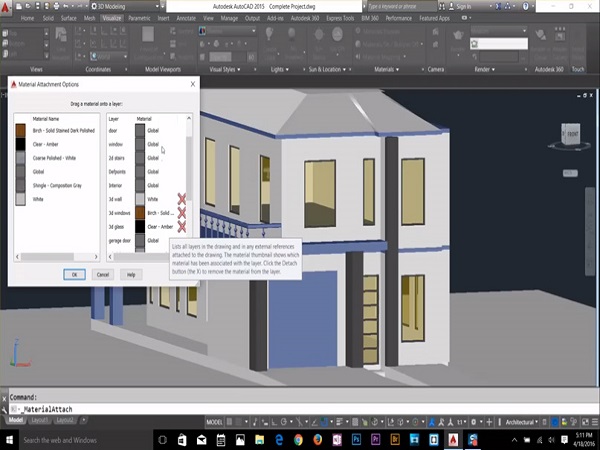Detach Clear - Amber from 3d glass layer
The width and height of the screenshot is (600, 450).
point(182,227)
